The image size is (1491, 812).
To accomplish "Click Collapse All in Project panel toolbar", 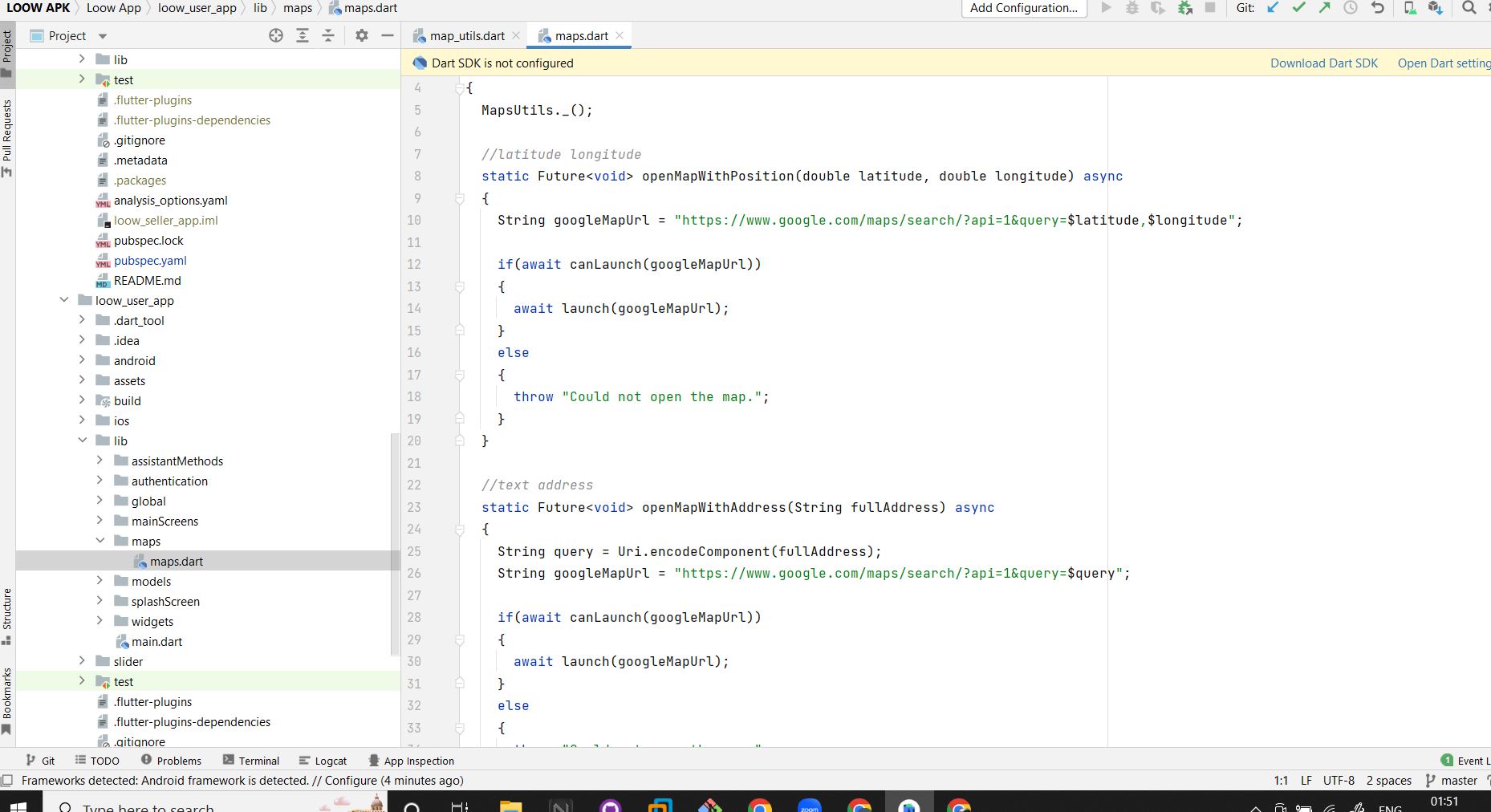I will pos(328,35).
